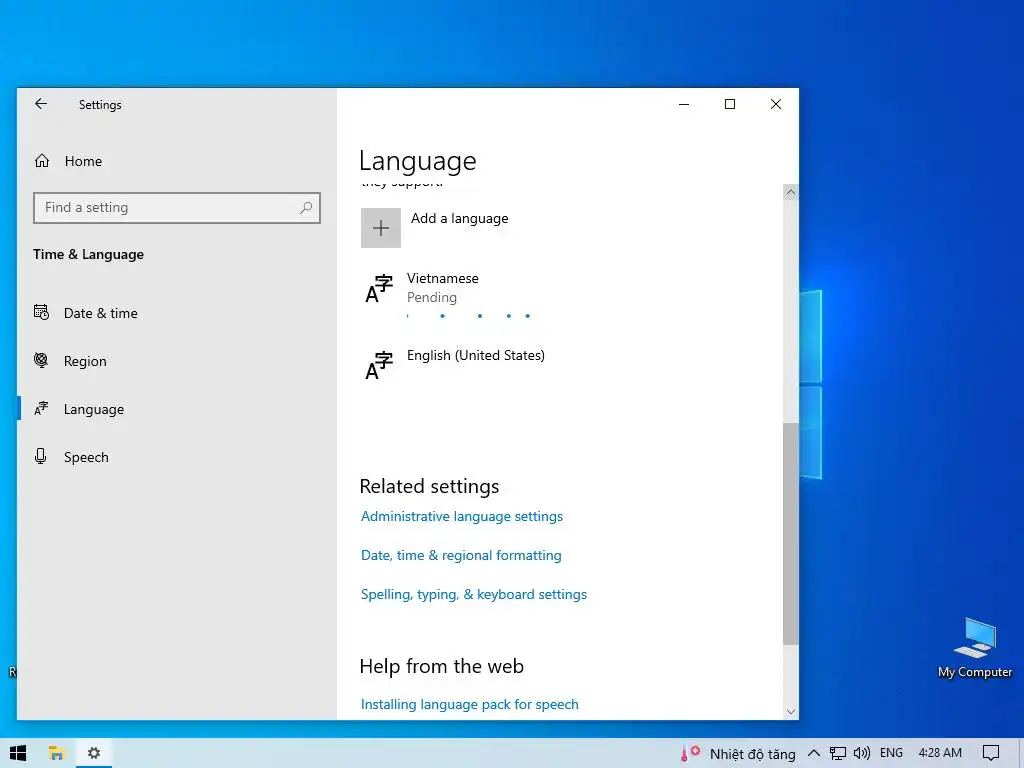The width and height of the screenshot is (1024, 768).
Task: Open the Region section
Action: coord(85,360)
